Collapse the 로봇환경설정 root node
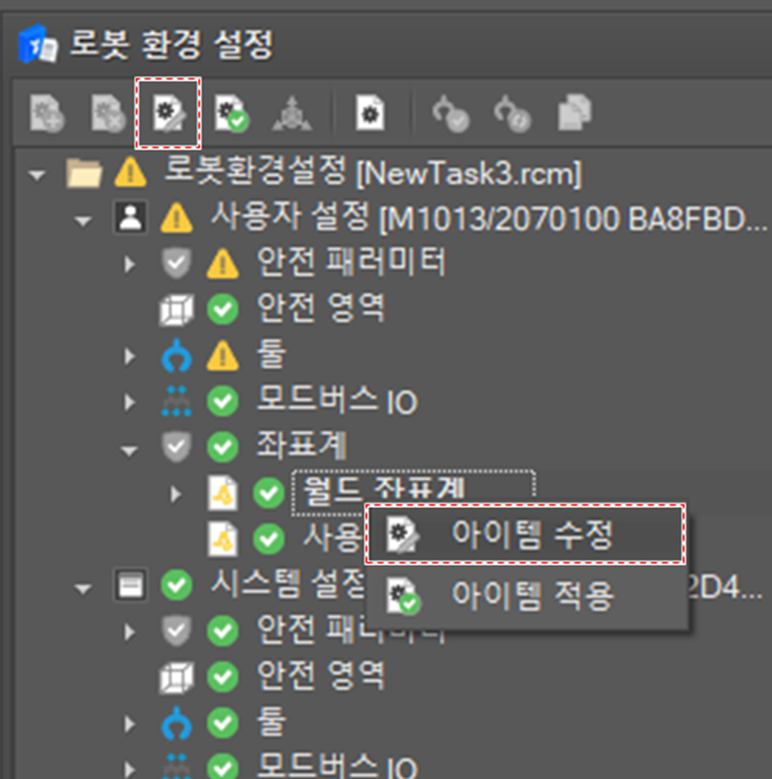This screenshot has width=772, height=779. [38, 174]
